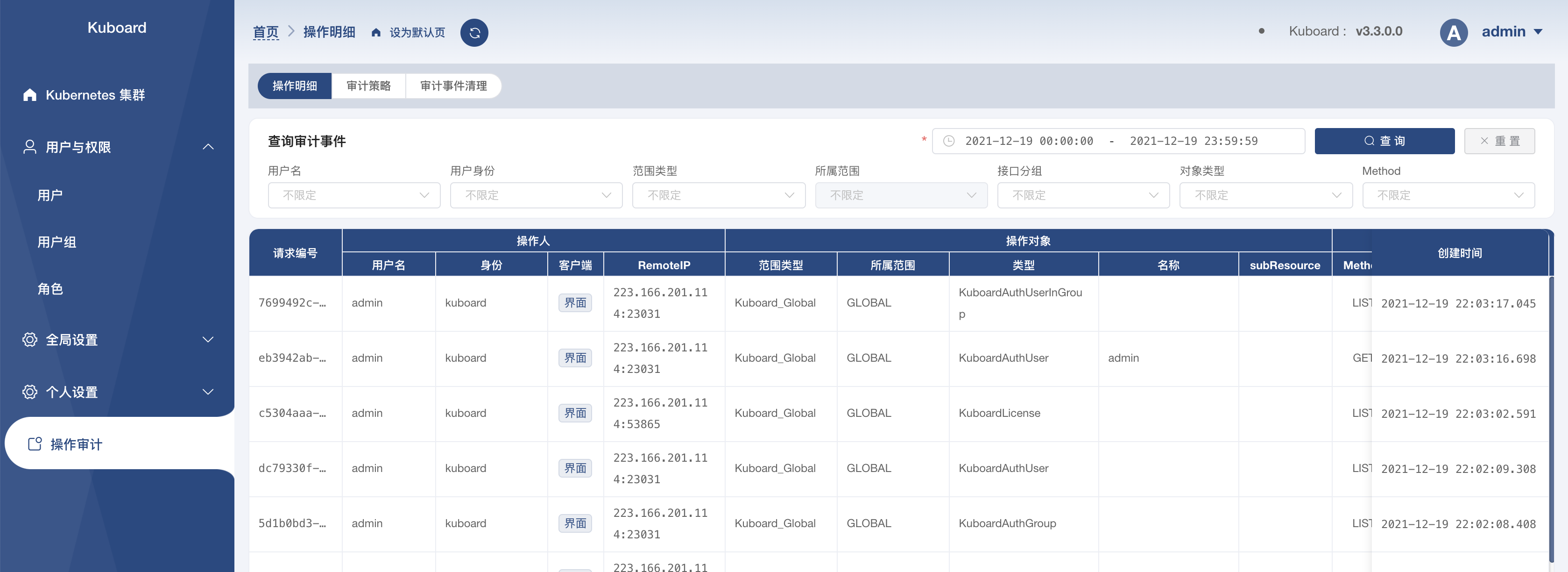
Task: Click the admin avatar icon
Action: click(1454, 32)
